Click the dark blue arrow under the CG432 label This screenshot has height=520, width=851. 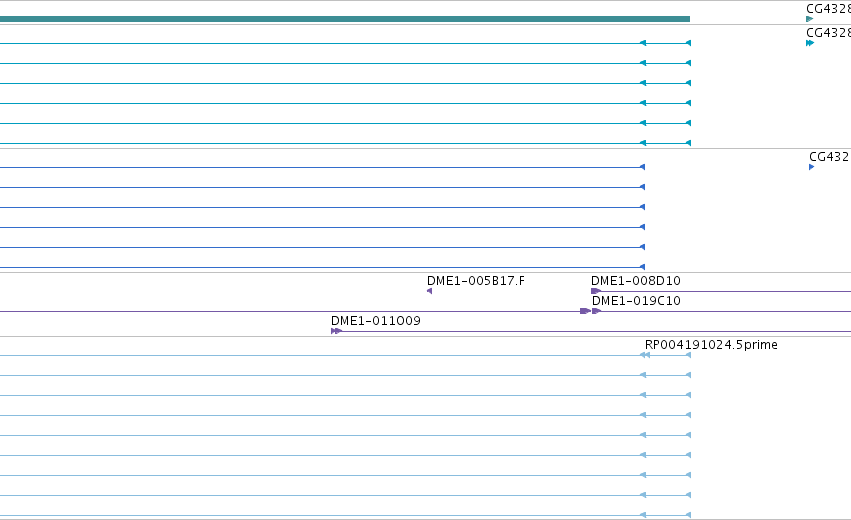coord(811,167)
